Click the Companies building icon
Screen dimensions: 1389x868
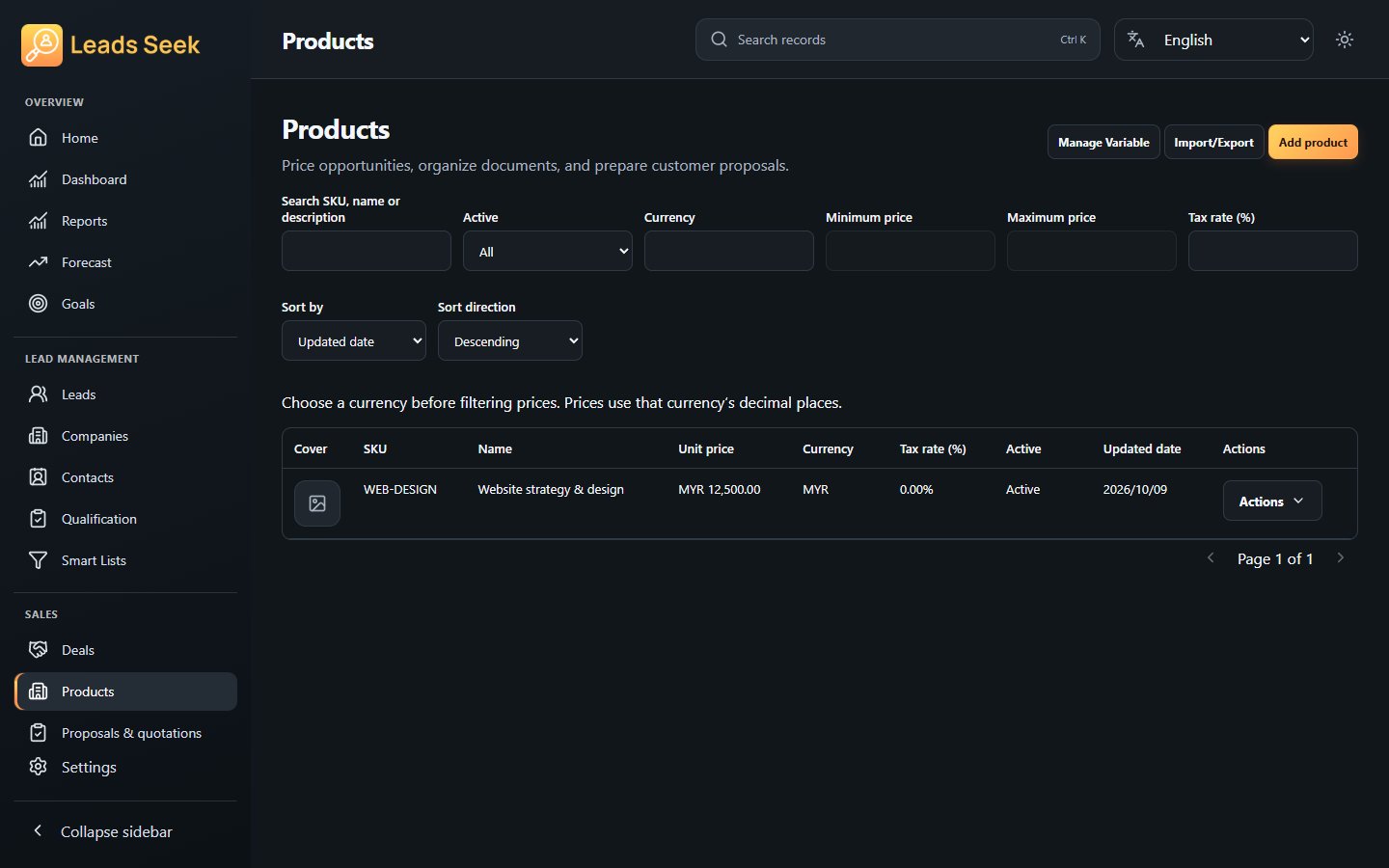coord(39,436)
